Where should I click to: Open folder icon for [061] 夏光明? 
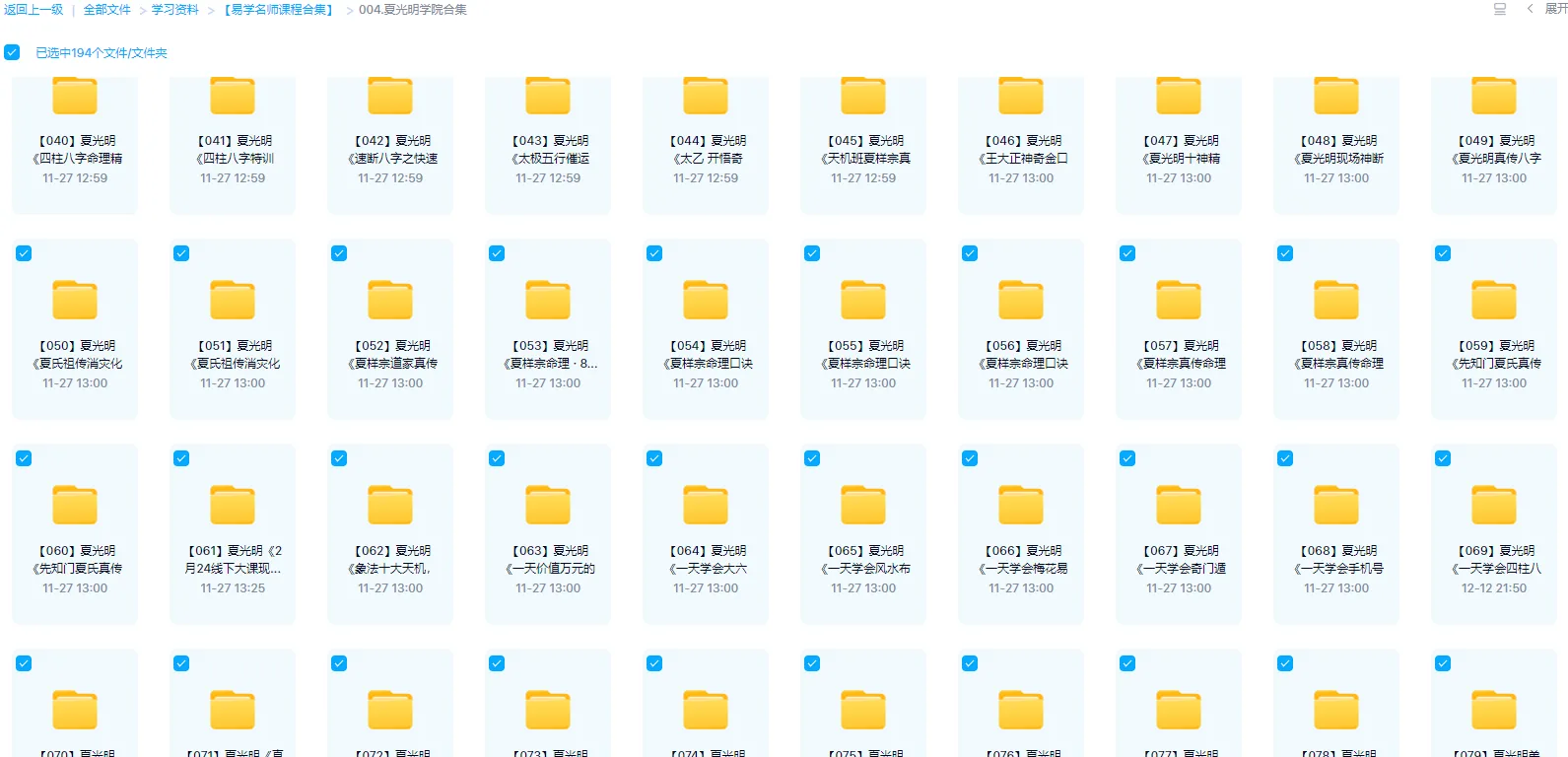(233, 505)
